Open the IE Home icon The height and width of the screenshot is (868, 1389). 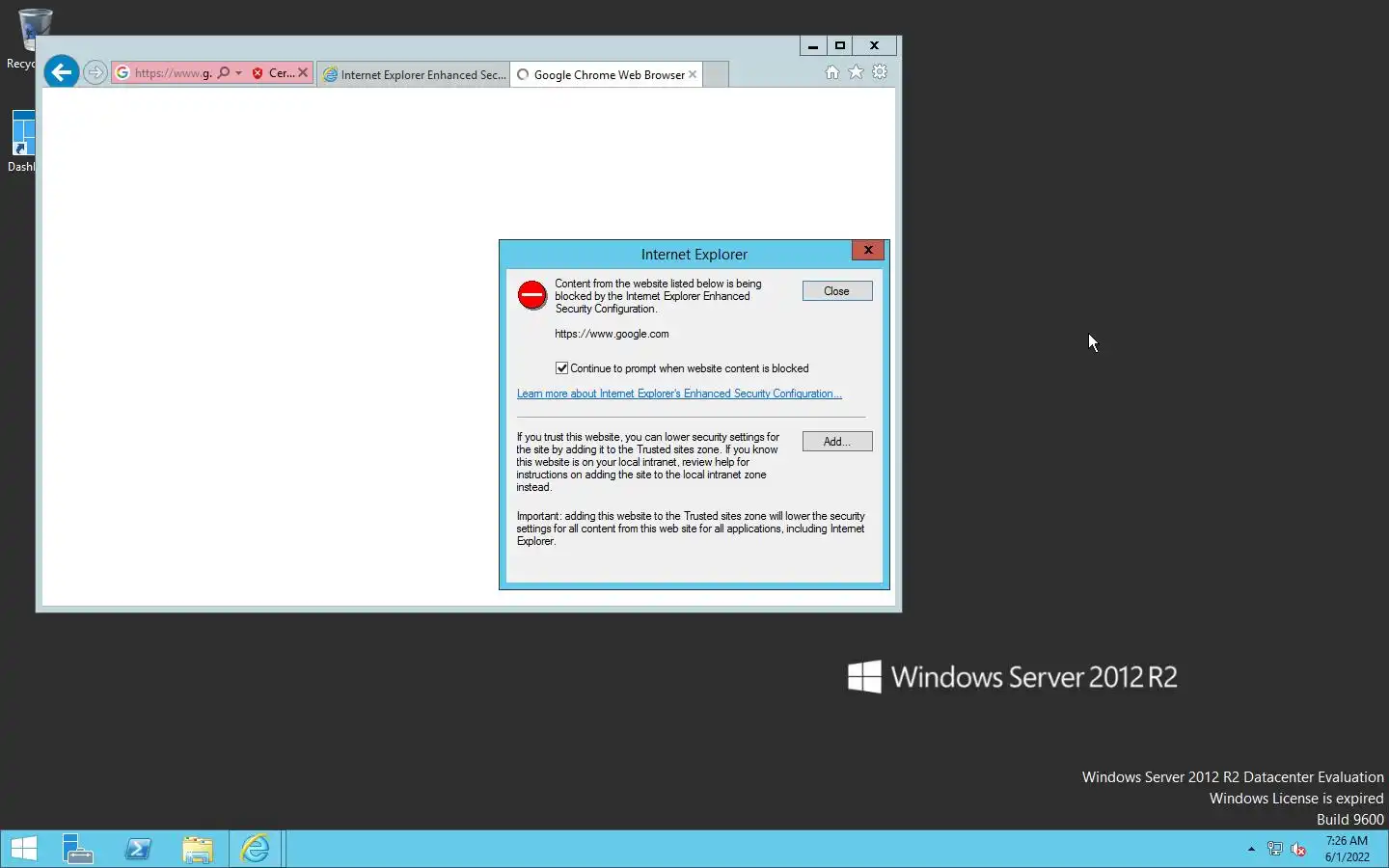[832, 72]
